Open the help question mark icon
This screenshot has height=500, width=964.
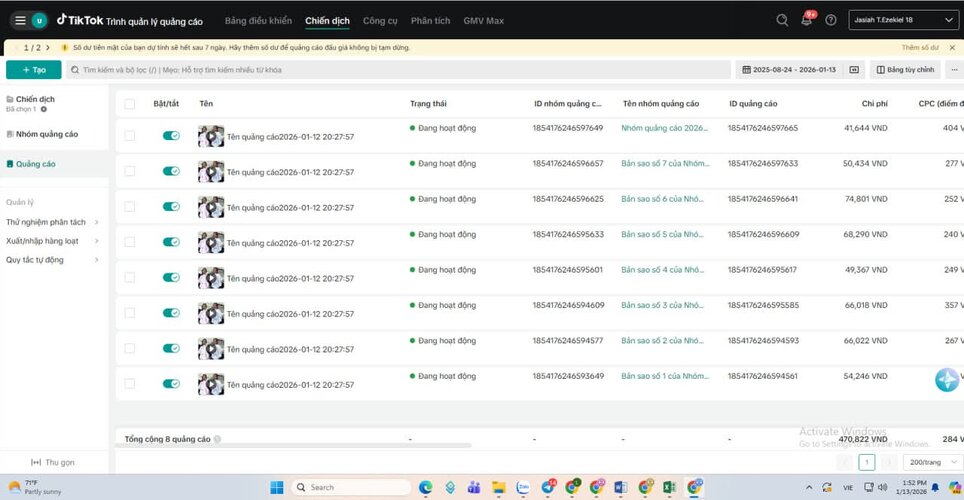point(831,20)
